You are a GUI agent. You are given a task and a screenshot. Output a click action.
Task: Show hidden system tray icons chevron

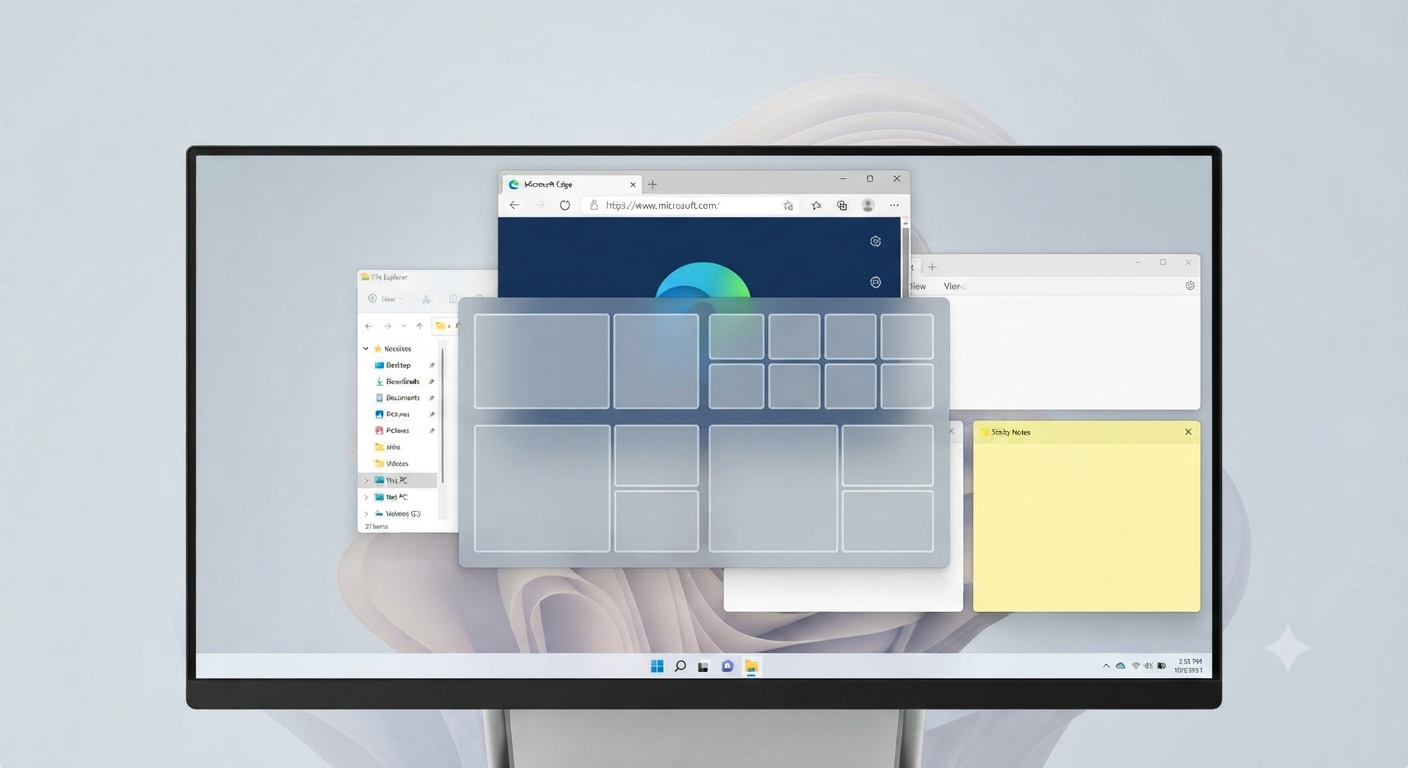(1106, 666)
